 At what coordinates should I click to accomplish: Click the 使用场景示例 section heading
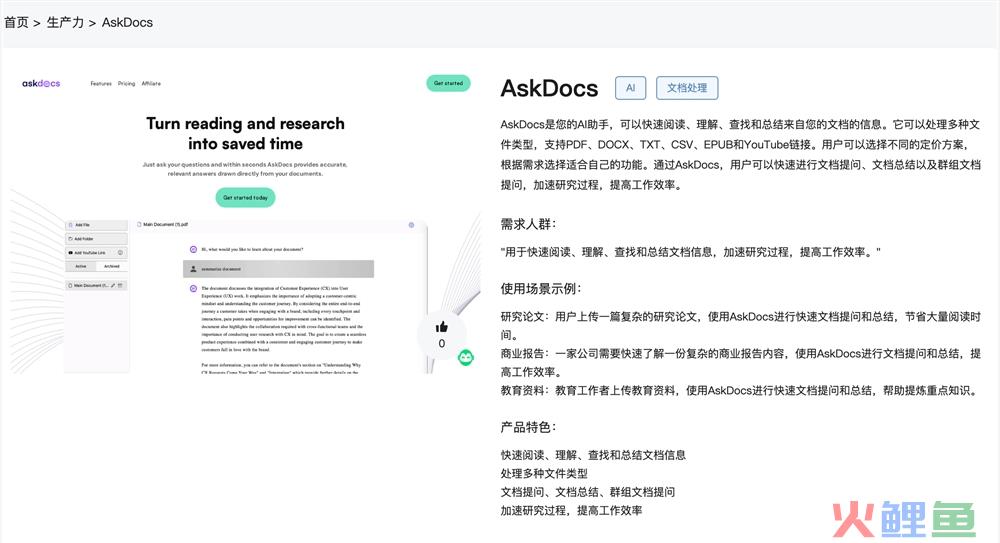(x=541, y=288)
